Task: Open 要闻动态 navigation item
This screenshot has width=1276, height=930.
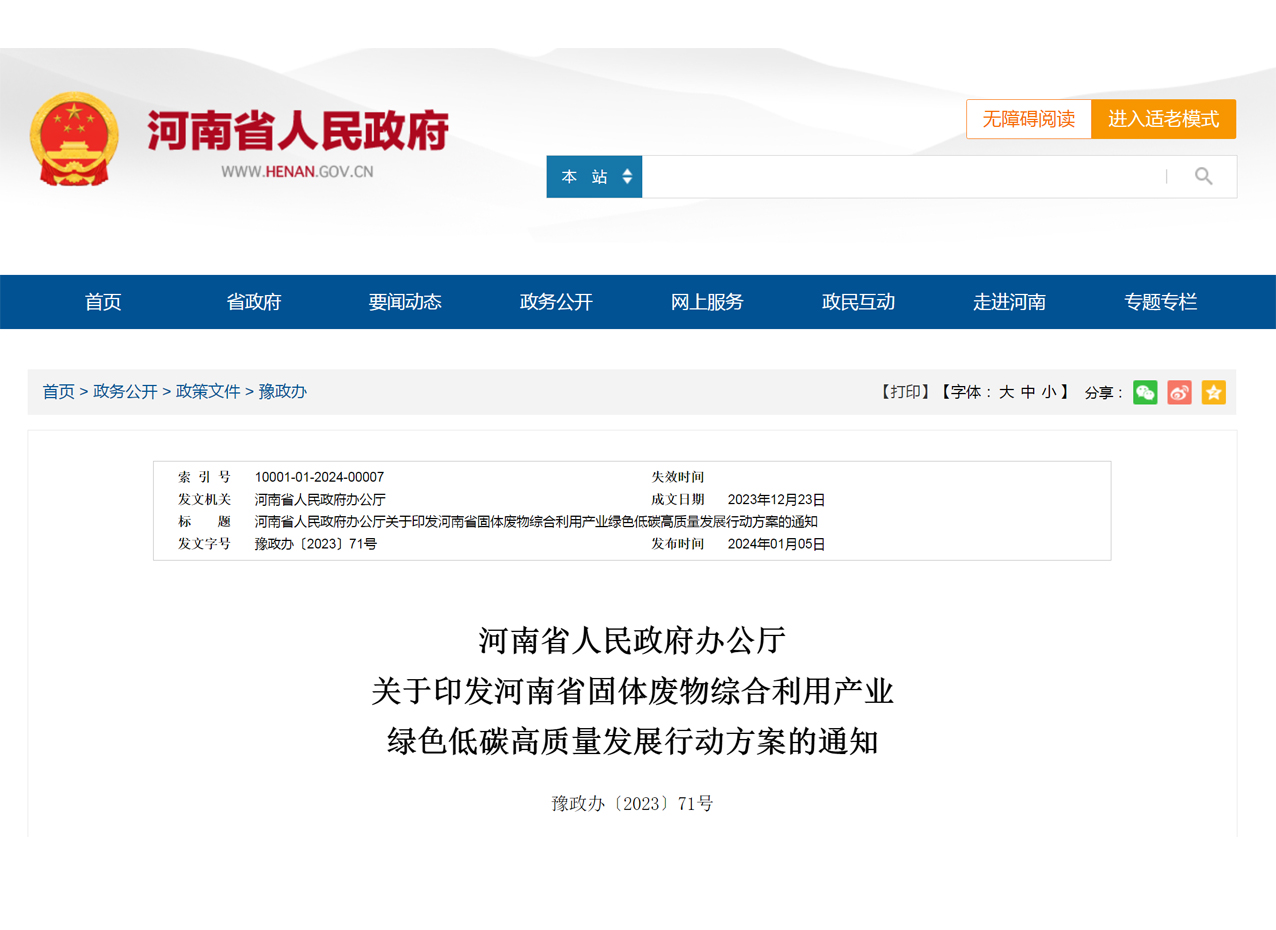Action: click(405, 302)
